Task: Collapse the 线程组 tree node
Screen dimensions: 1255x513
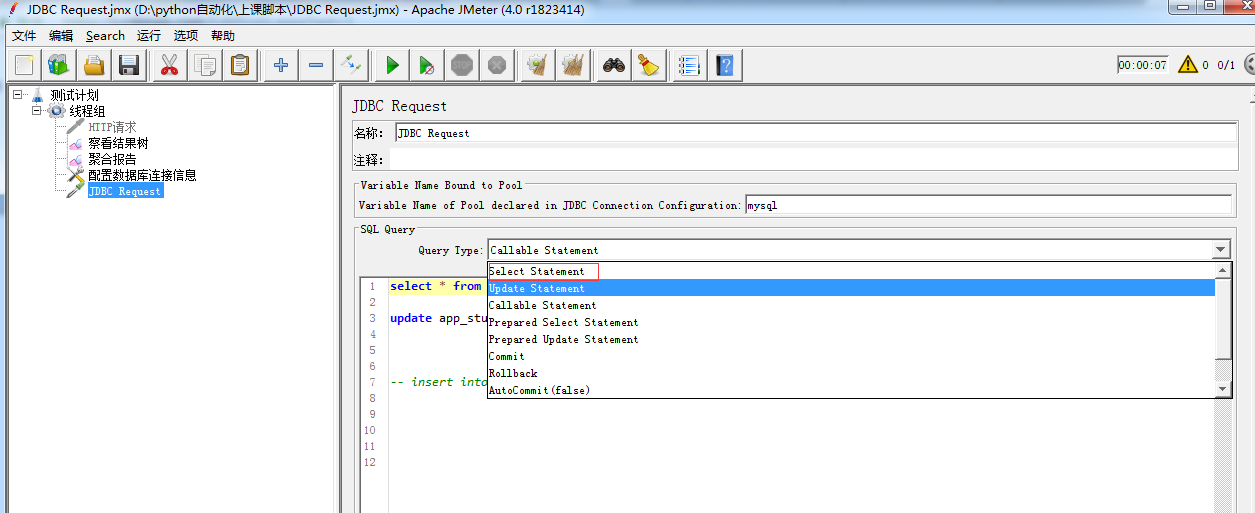Action: [x=36, y=111]
